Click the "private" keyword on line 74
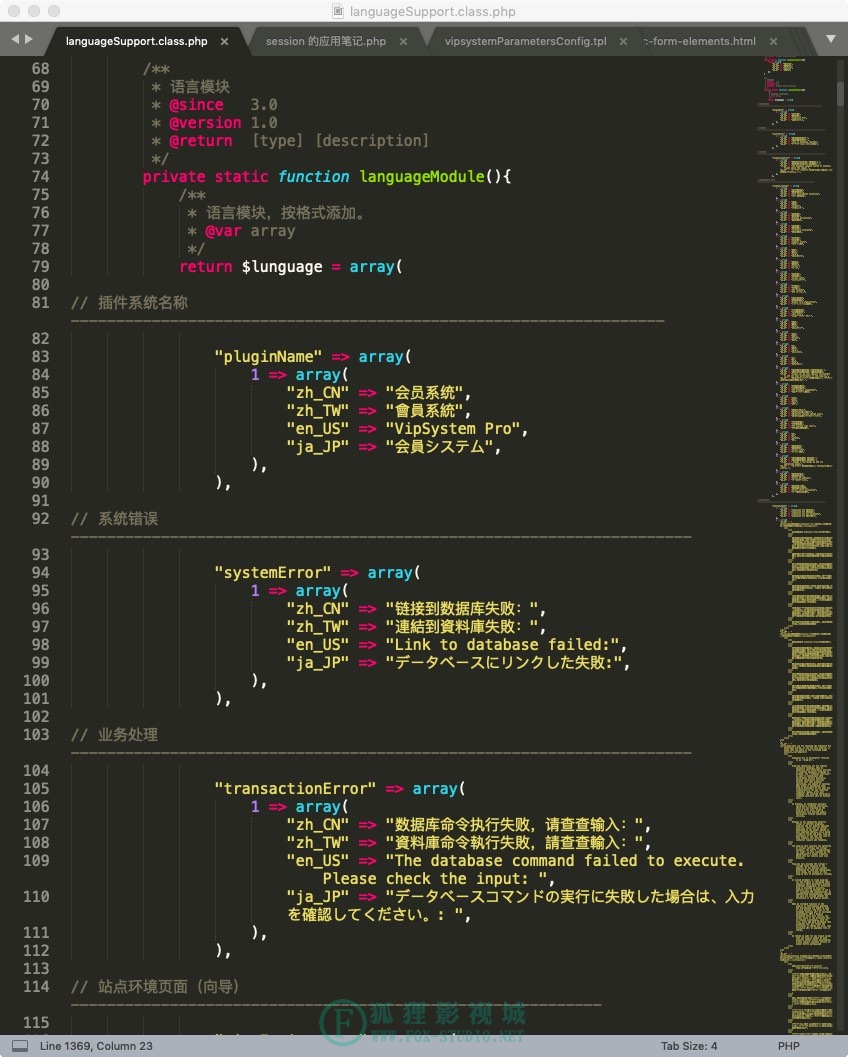The image size is (848, 1057). click(x=174, y=177)
